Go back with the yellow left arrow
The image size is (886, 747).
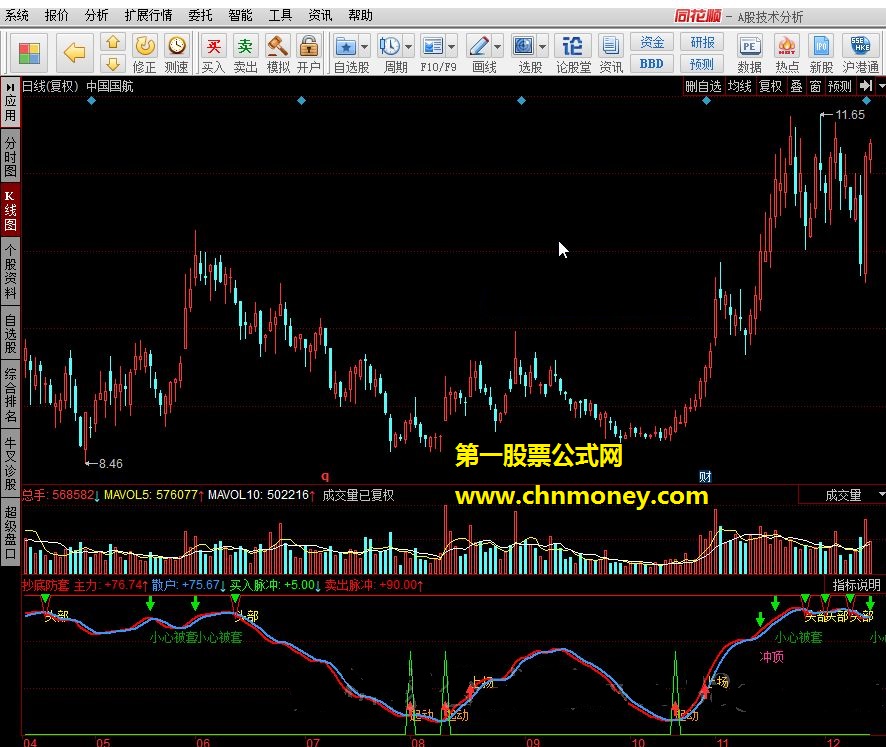coord(74,53)
